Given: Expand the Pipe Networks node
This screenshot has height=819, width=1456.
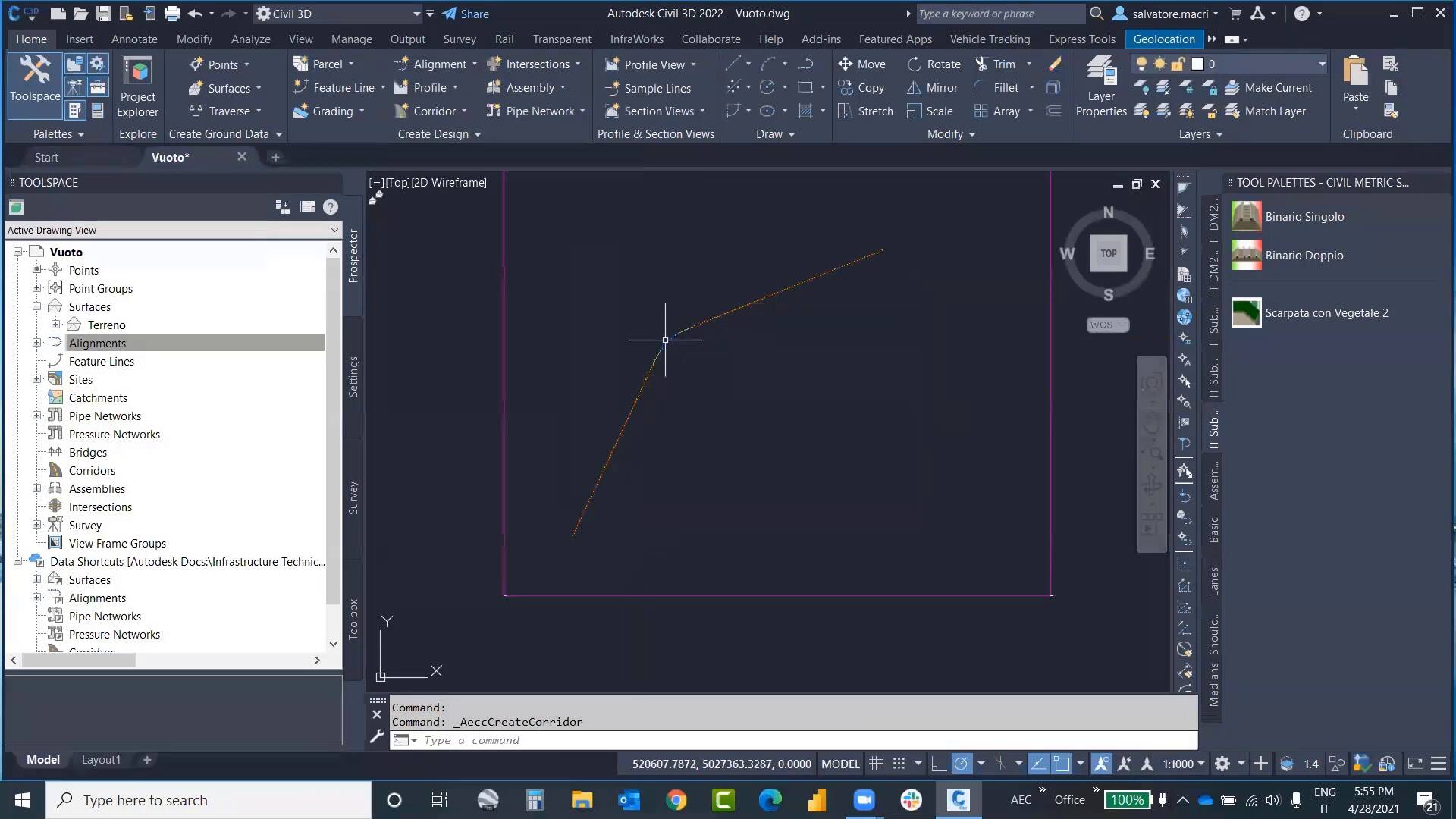Looking at the screenshot, I should [x=36, y=416].
